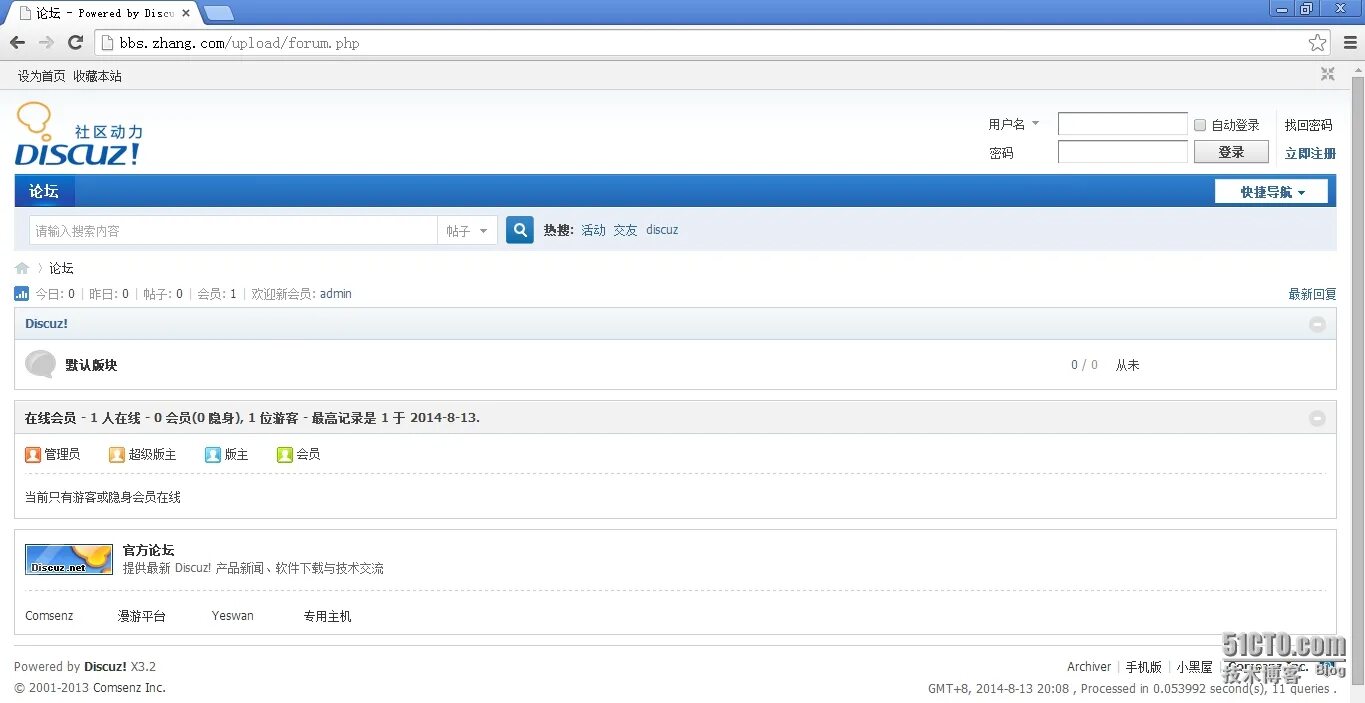The width and height of the screenshot is (1365, 703).
Task: Open the 帖子 search type dropdown
Action: point(468,229)
